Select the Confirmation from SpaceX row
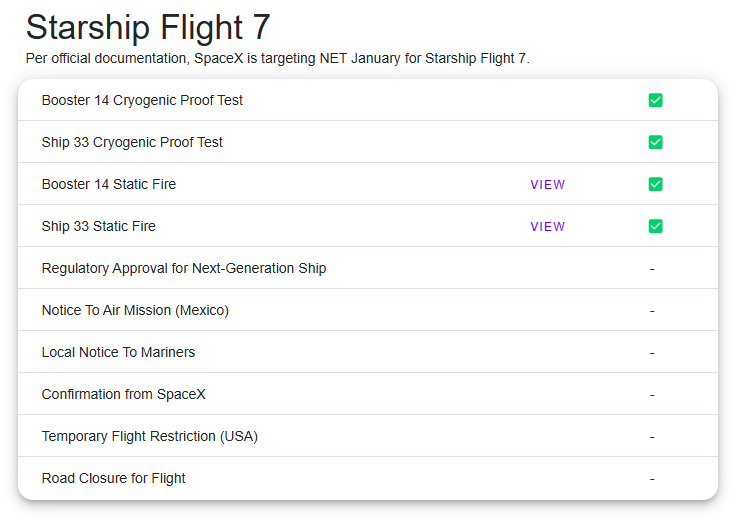This screenshot has width=735, height=522. pyautogui.click(x=124, y=394)
